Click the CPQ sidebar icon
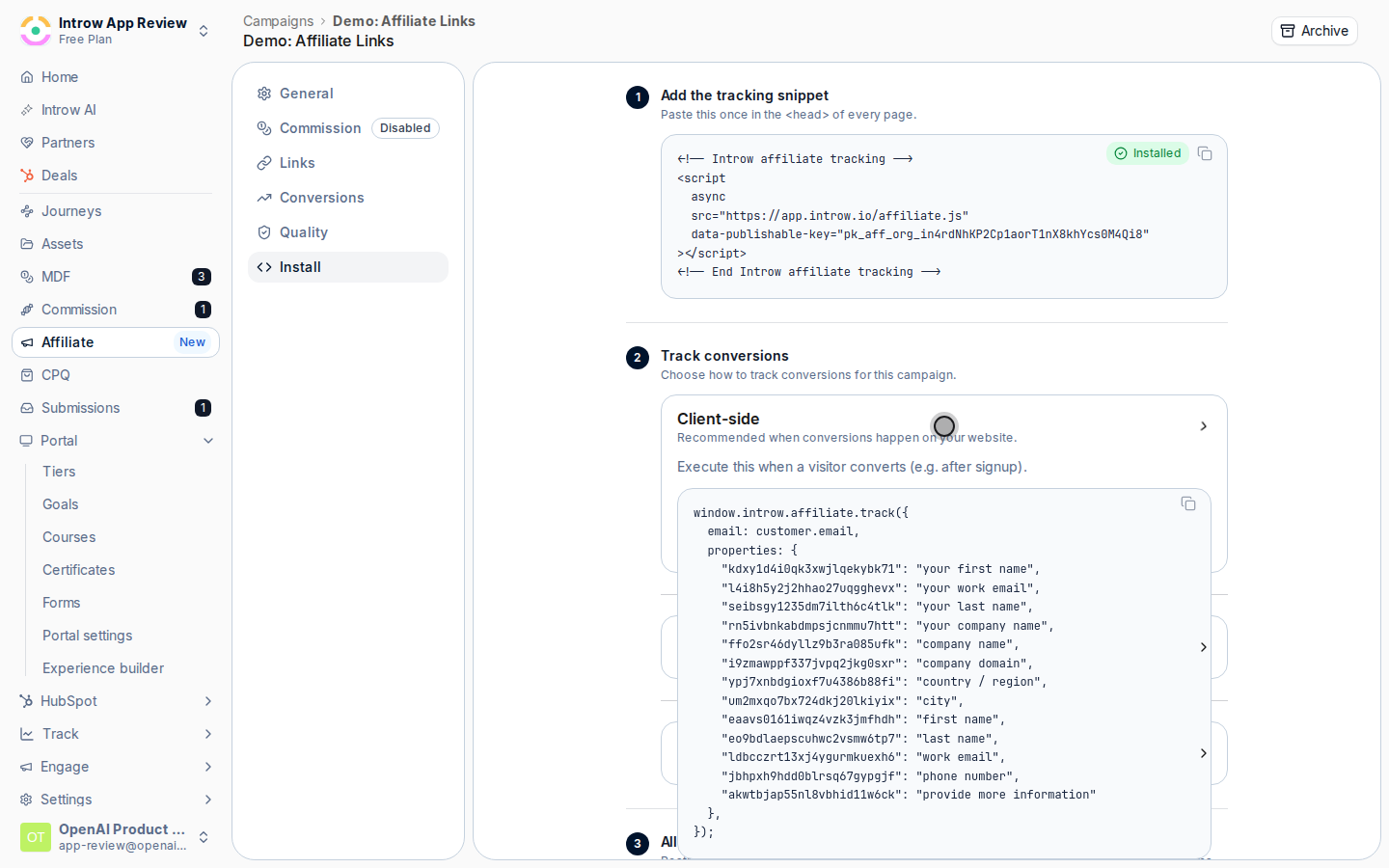 pyautogui.click(x=27, y=375)
